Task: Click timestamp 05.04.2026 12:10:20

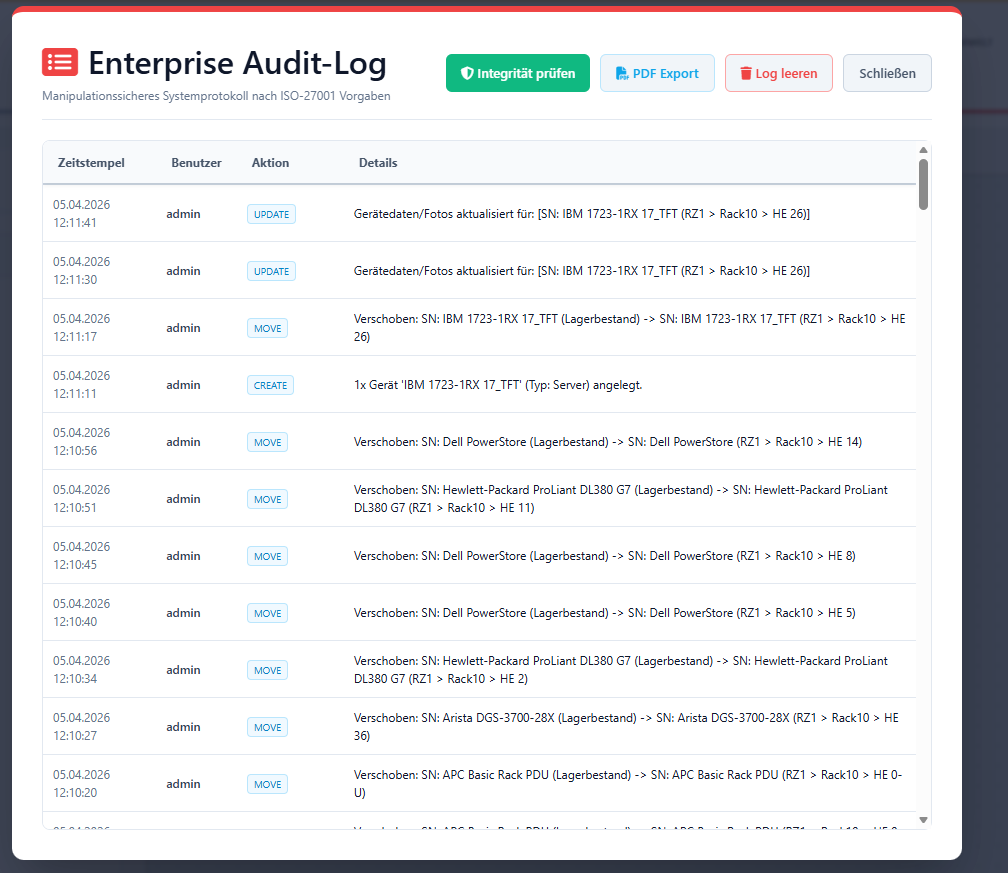Action: click(82, 784)
